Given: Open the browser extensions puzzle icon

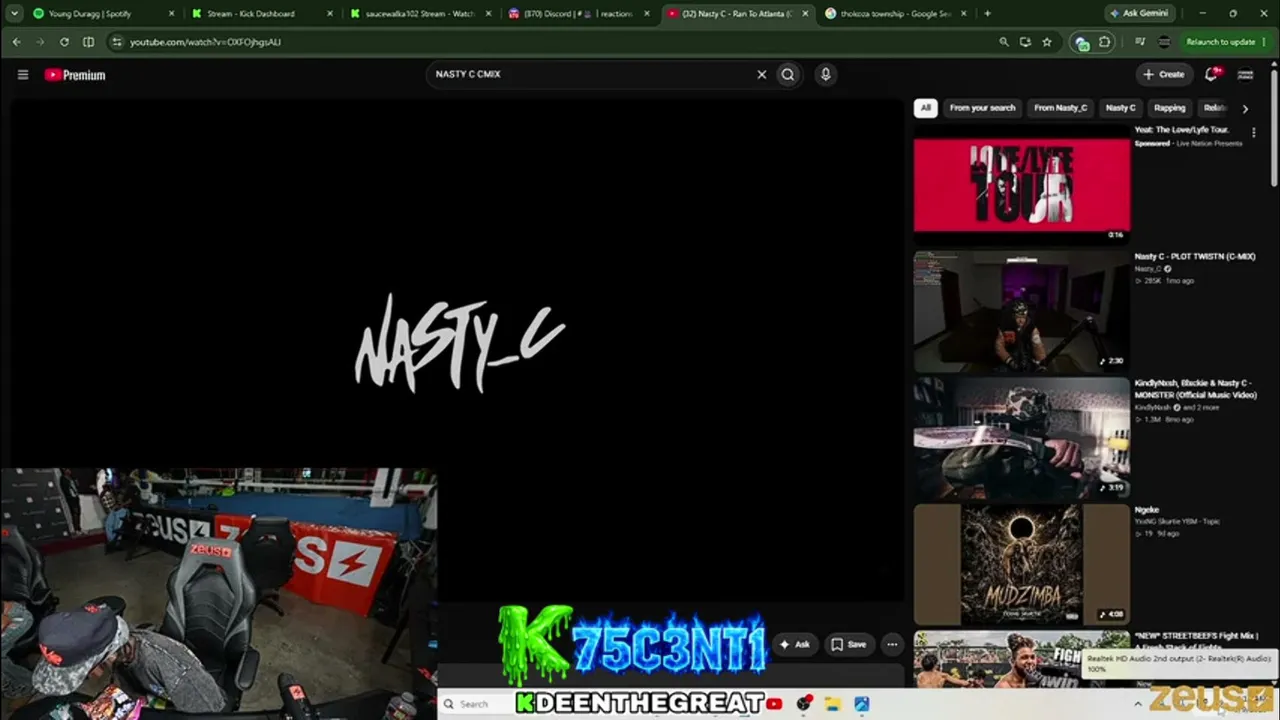Looking at the screenshot, I should (1105, 42).
